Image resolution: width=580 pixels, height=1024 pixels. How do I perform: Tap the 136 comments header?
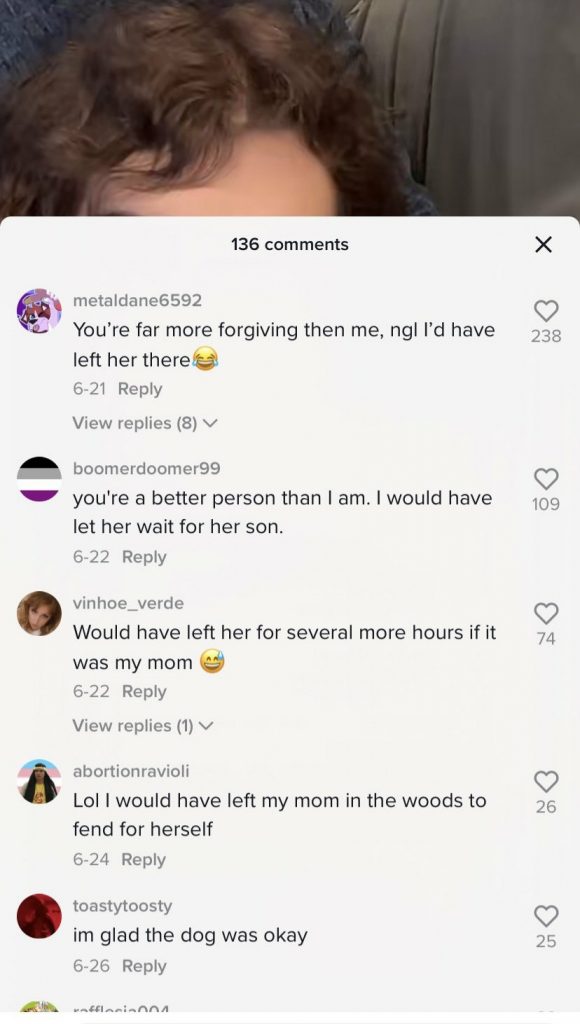pyautogui.click(x=290, y=244)
